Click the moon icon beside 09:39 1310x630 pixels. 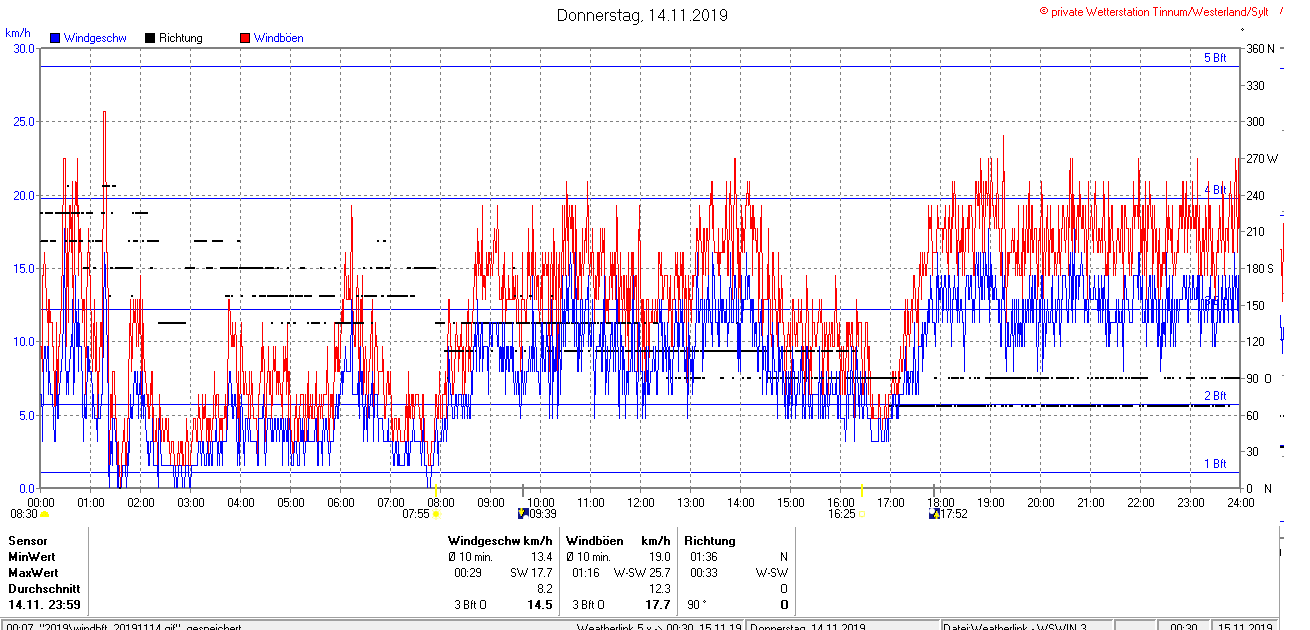click(522, 513)
